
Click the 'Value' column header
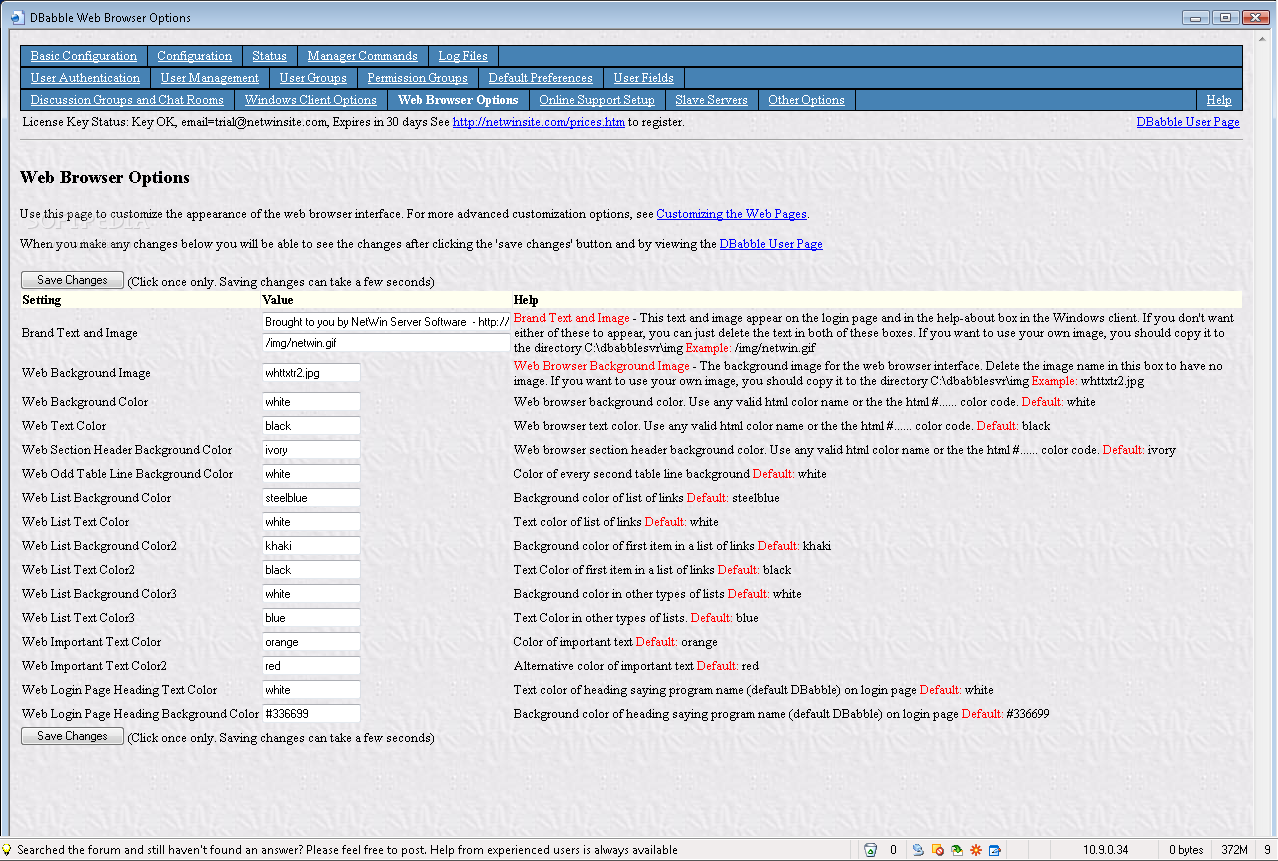278,299
